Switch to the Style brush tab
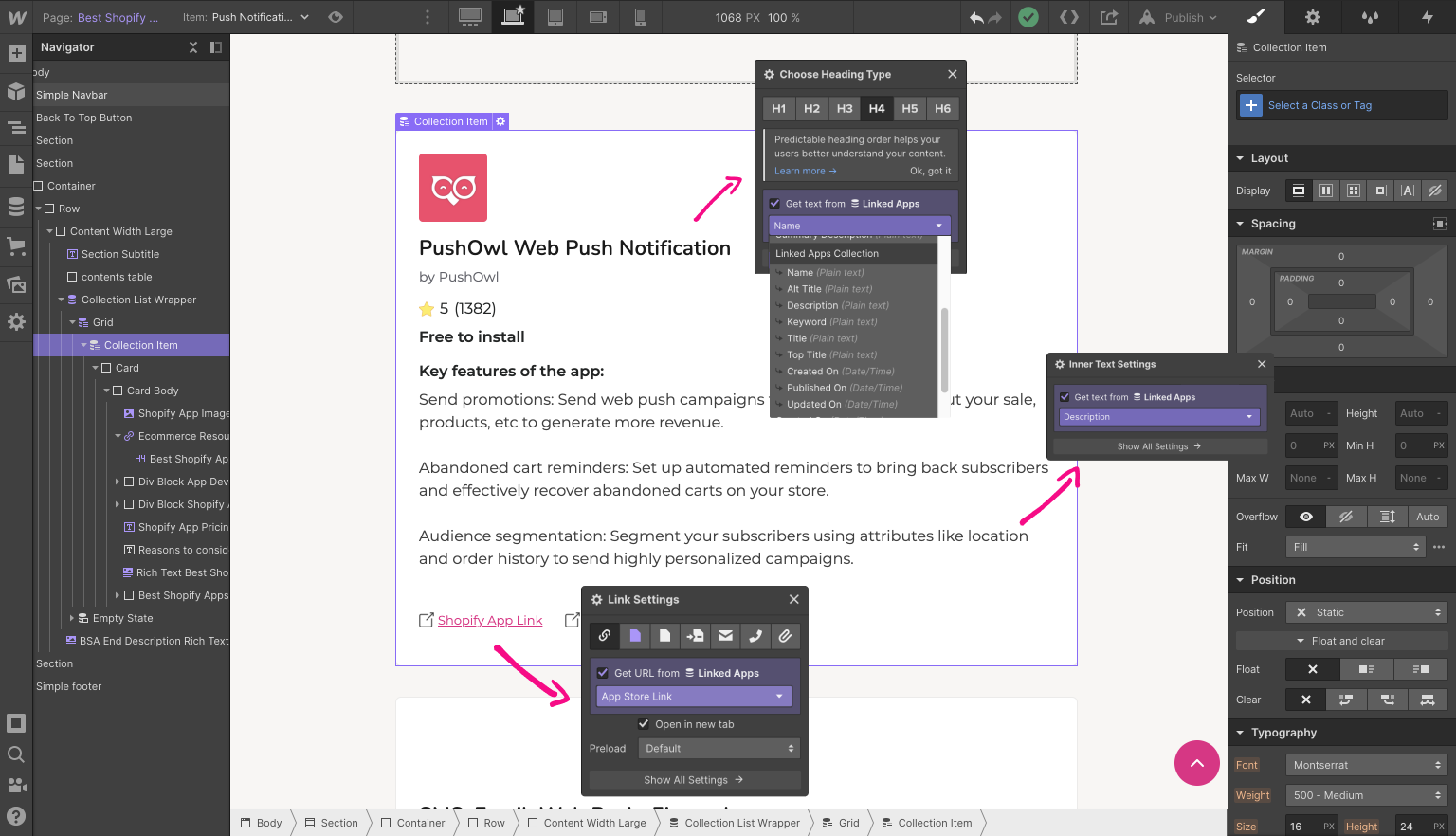 pyautogui.click(x=1256, y=17)
